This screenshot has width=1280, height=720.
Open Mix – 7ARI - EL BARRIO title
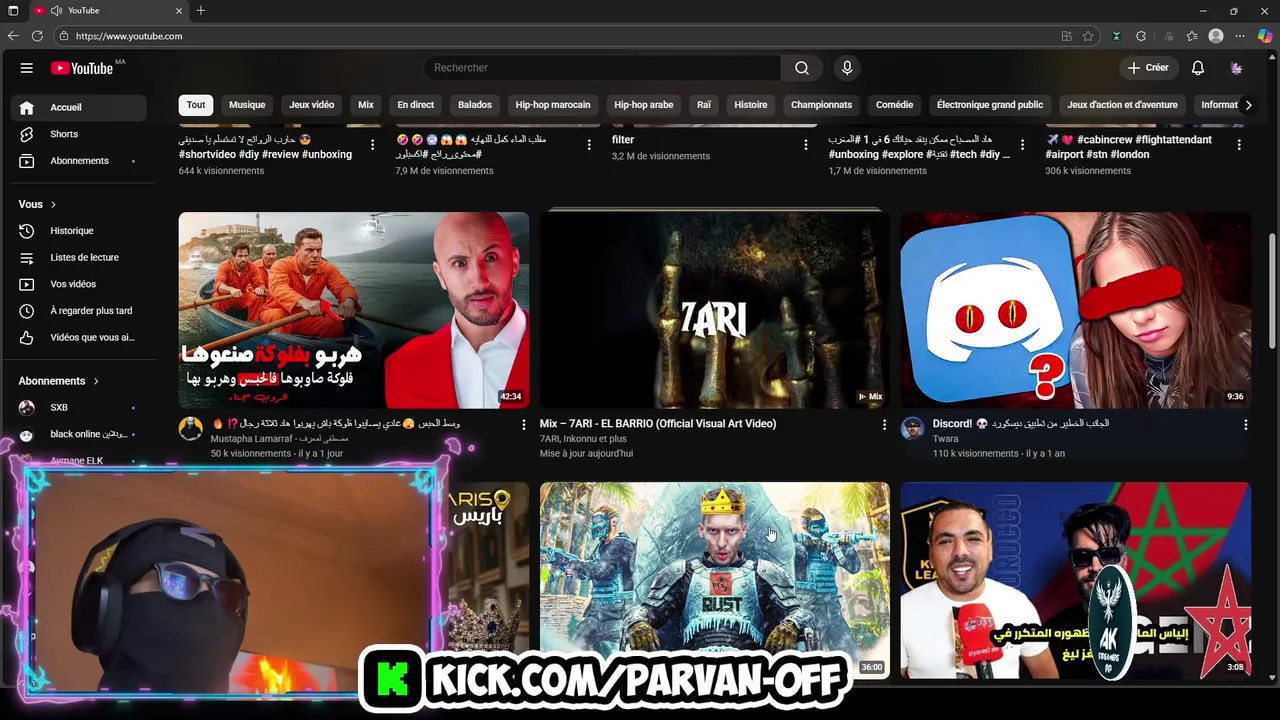coord(658,424)
